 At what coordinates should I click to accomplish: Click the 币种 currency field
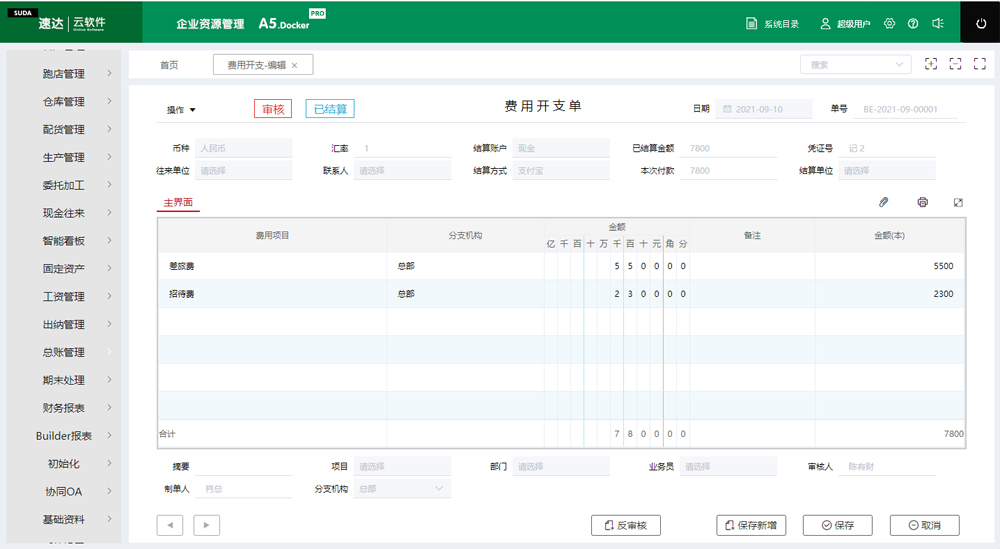[x=244, y=148]
